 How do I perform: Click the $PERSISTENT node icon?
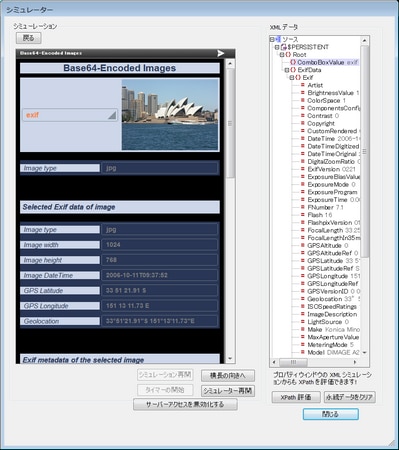tap(284, 47)
